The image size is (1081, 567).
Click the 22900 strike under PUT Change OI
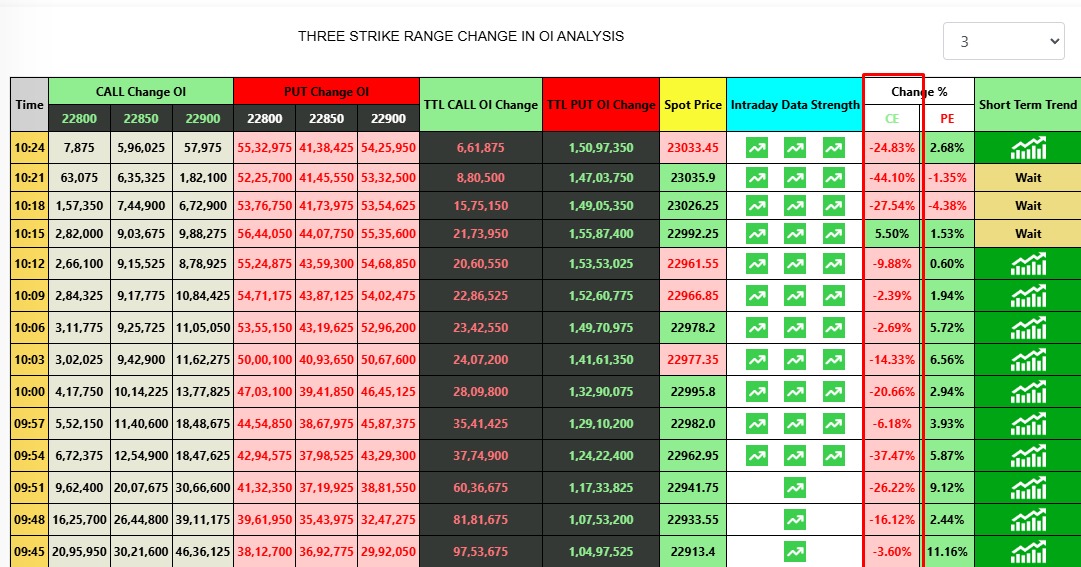(x=388, y=119)
